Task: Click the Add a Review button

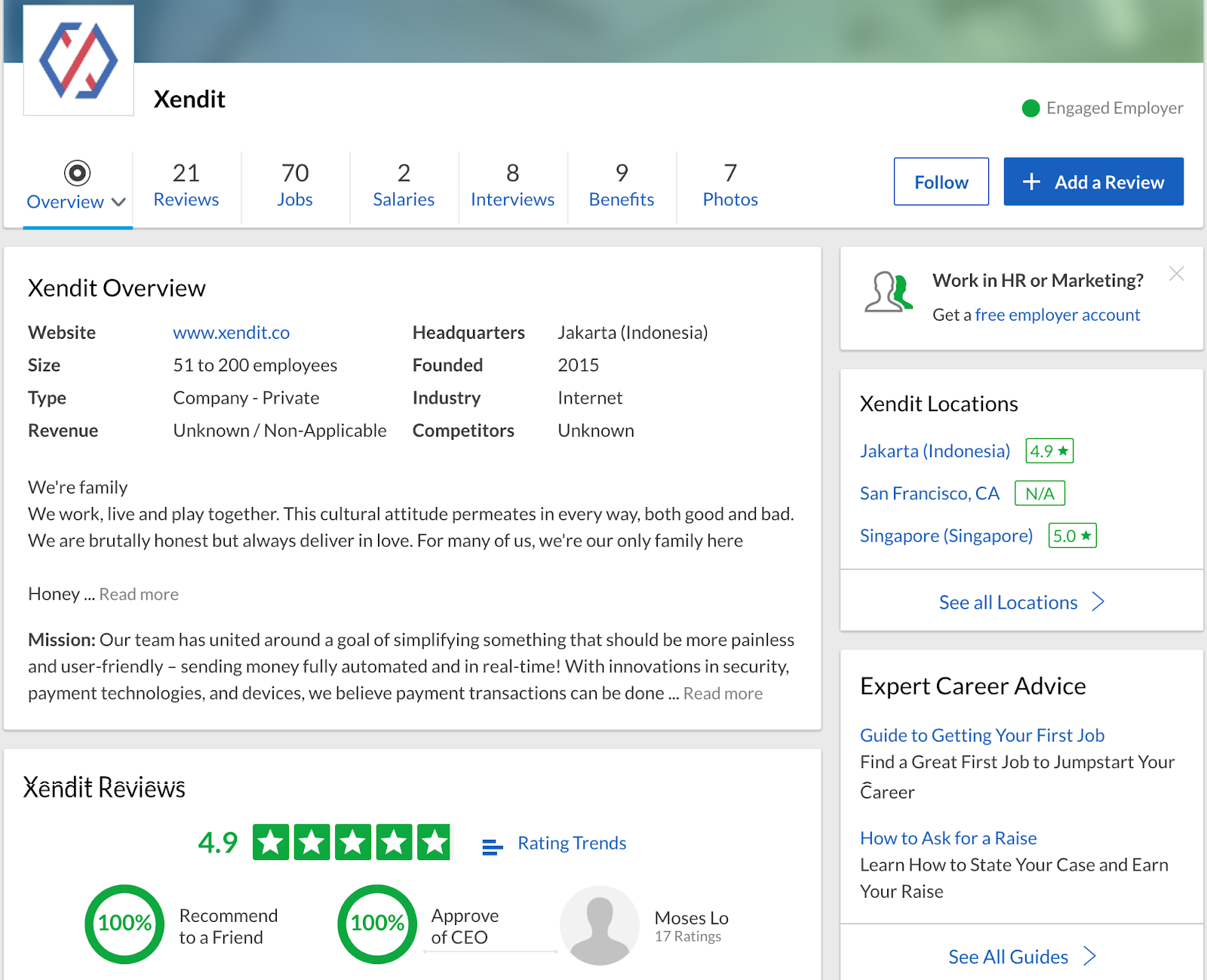Action: pos(1093,182)
